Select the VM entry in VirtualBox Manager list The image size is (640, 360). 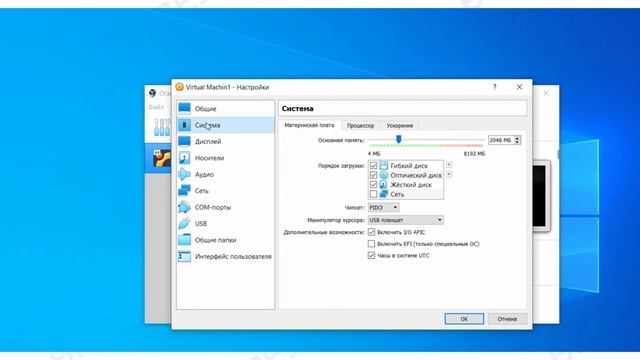159,158
